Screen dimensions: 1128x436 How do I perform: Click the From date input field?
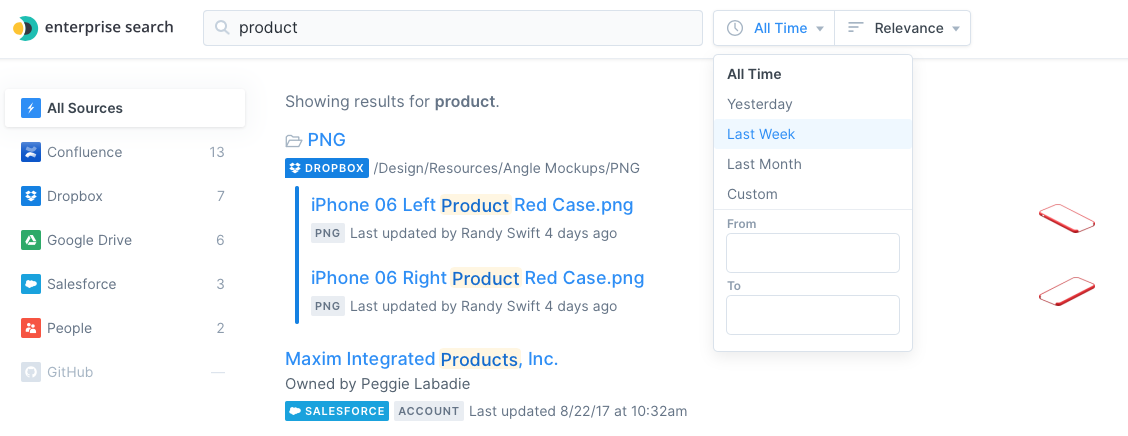(x=812, y=253)
